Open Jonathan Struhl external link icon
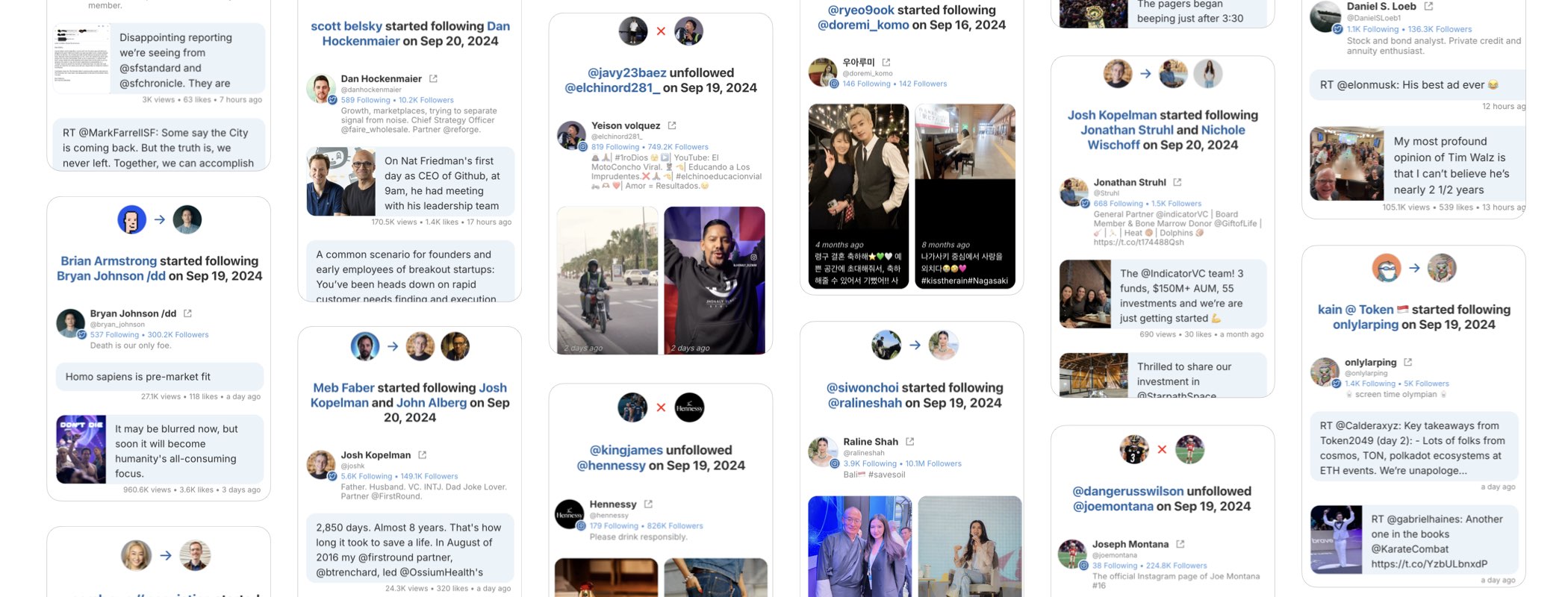 (1177, 182)
